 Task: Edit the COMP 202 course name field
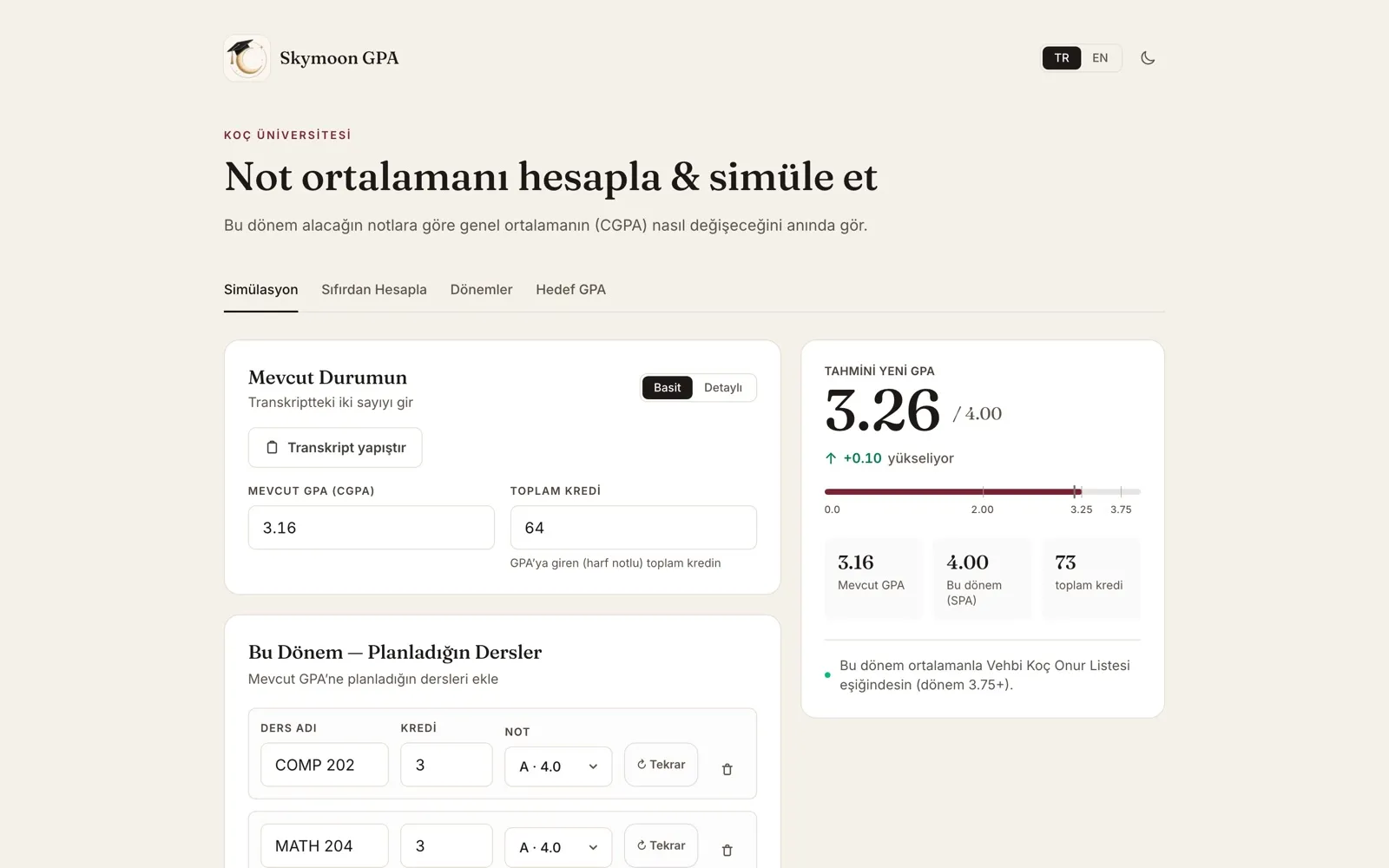click(324, 765)
